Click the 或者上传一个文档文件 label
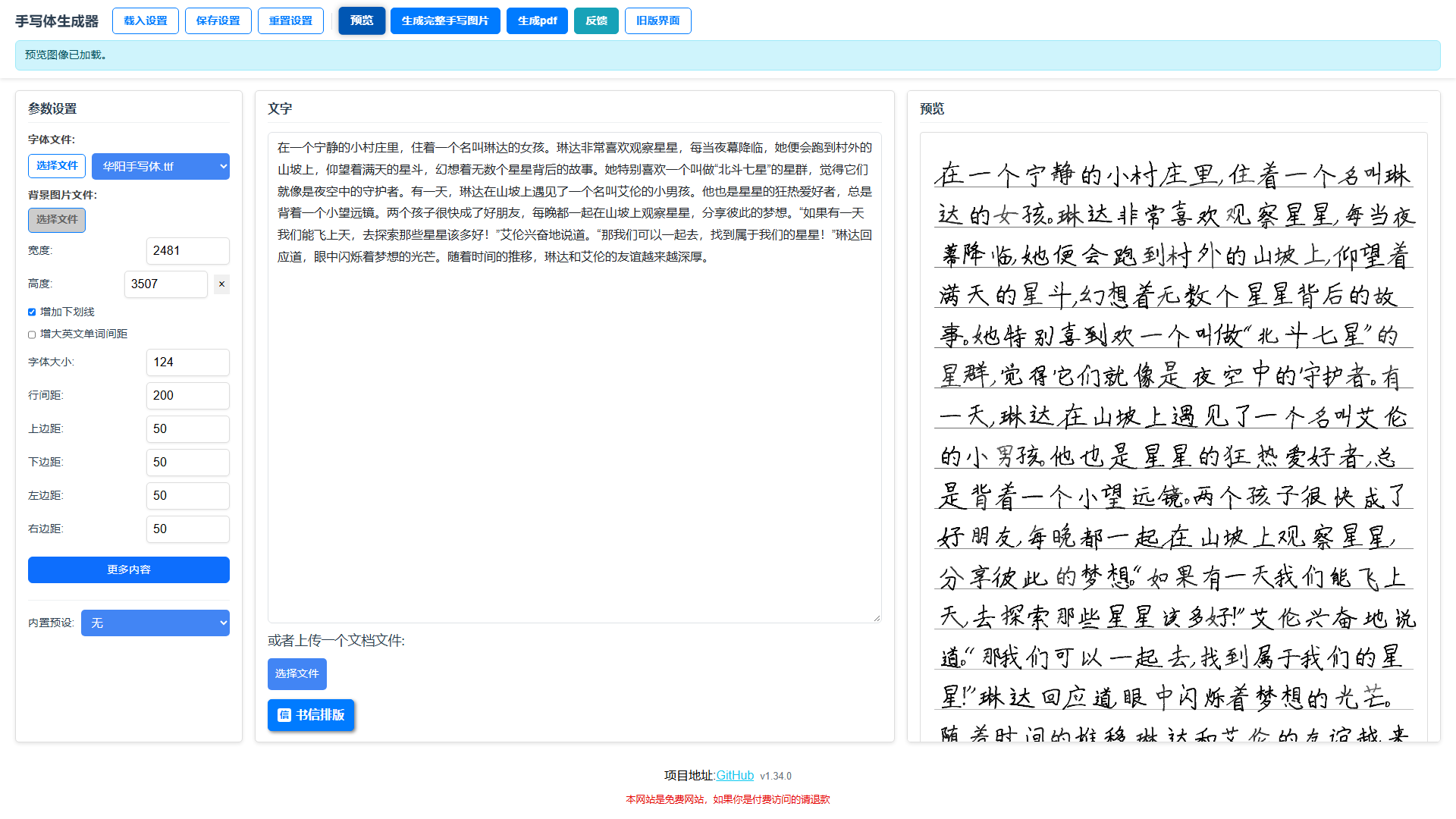Viewport: 1456px width, 819px height. [x=336, y=641]
